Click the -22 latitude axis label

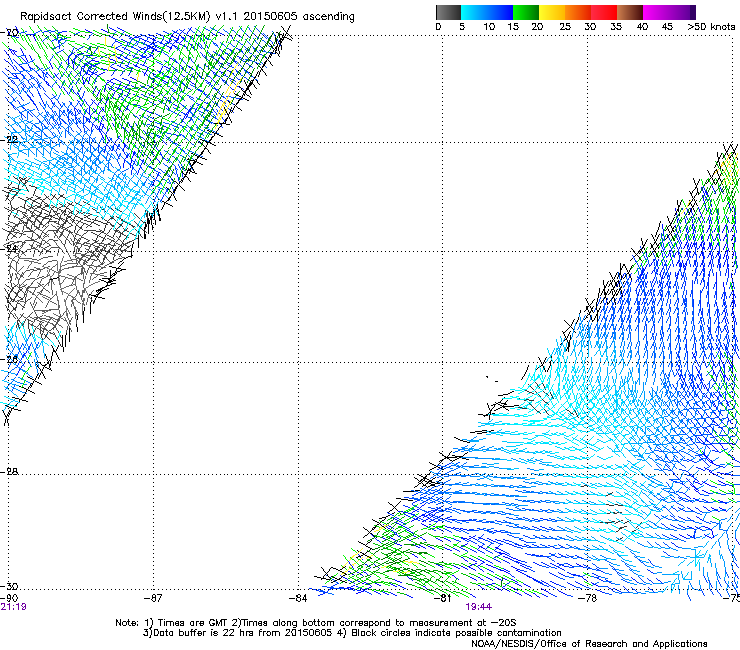9,139
